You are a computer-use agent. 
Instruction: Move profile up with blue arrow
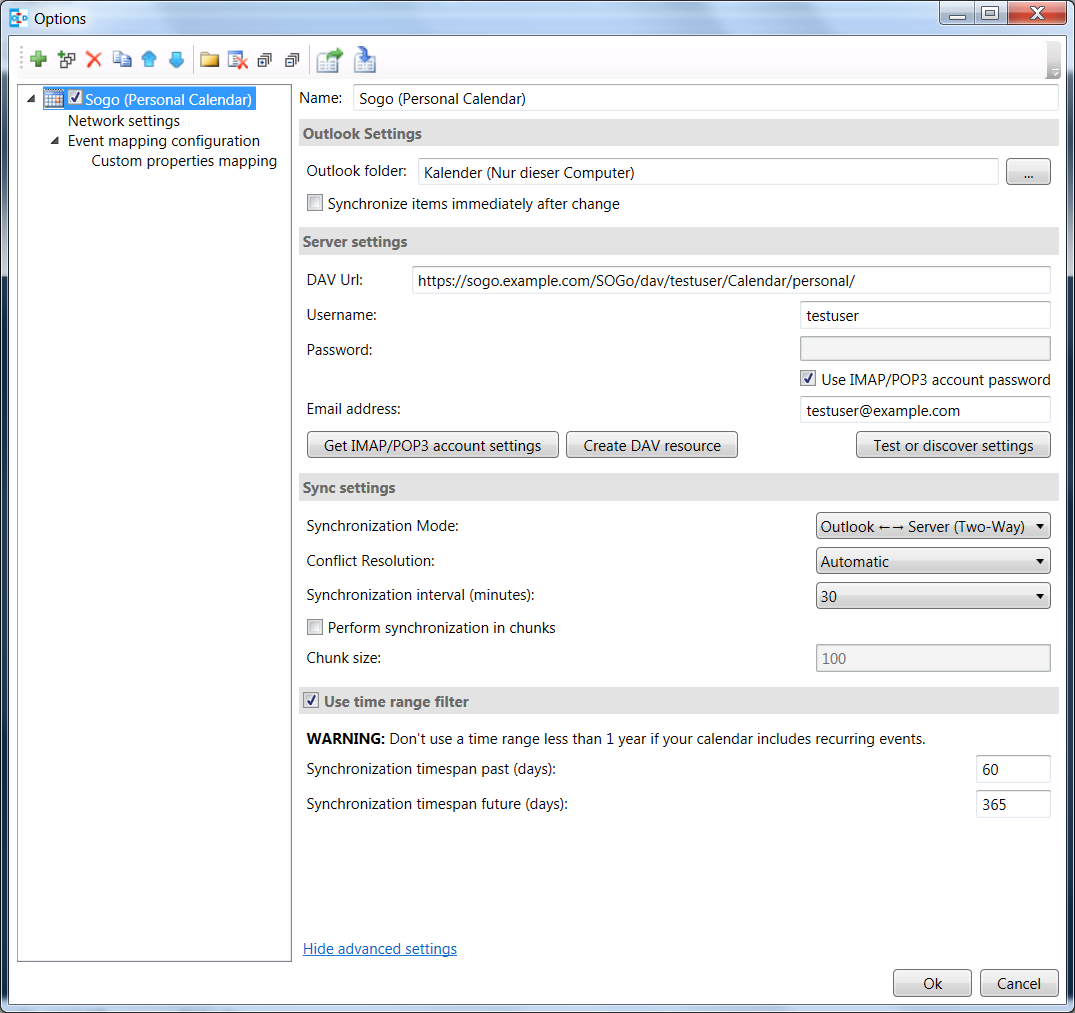(149, 60)
